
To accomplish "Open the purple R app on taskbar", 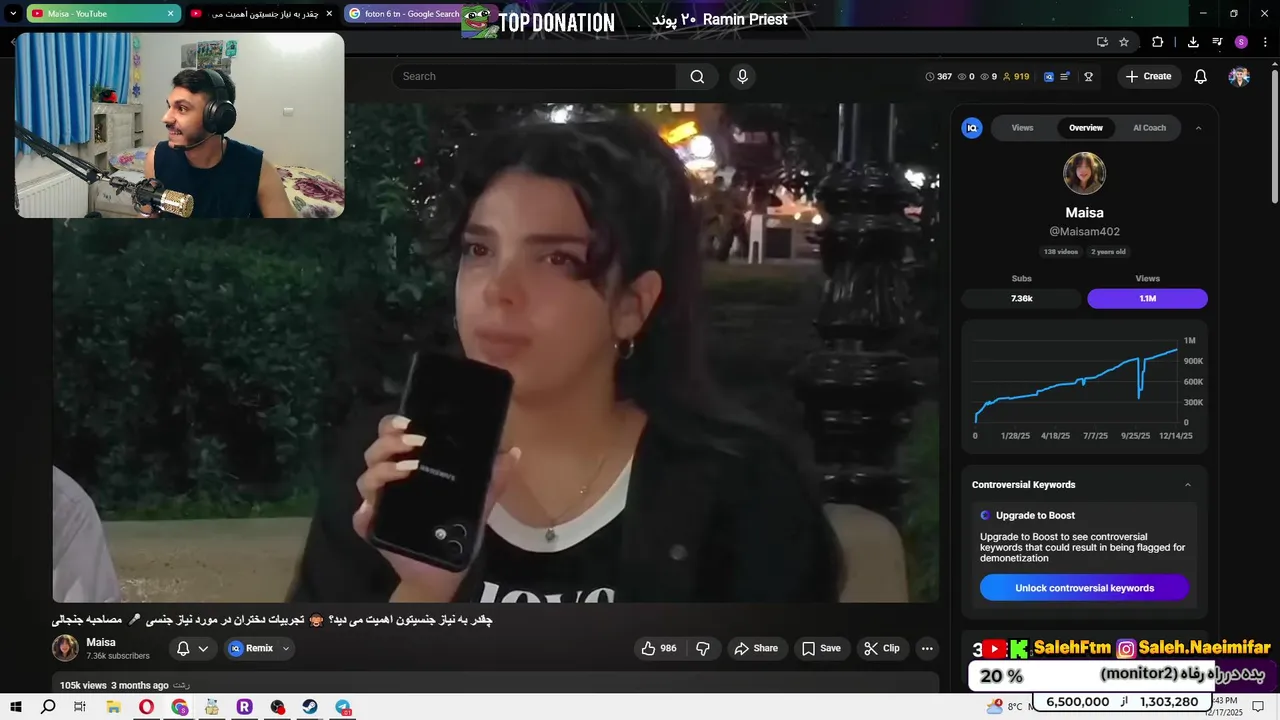I will (244, 707).
